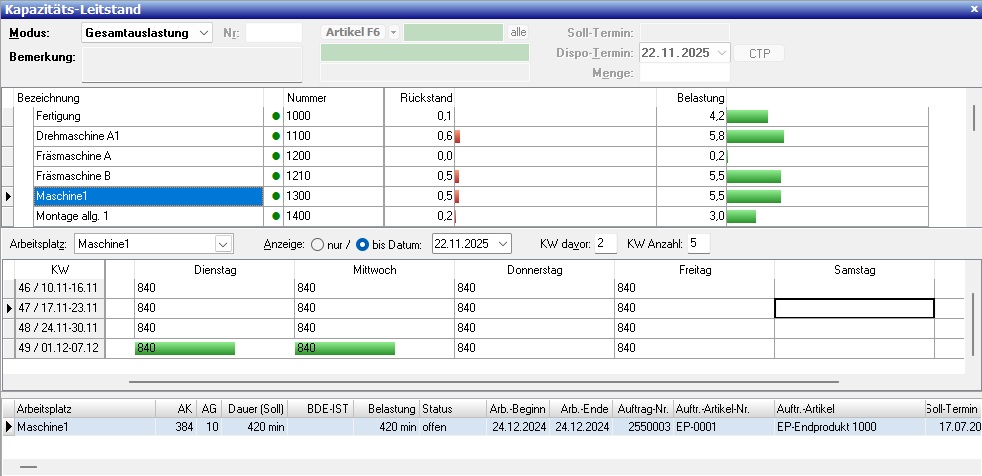Select the 'nur' radio button
The width and height of the screenshot is (982, 476).
click(x=318, y=244)
